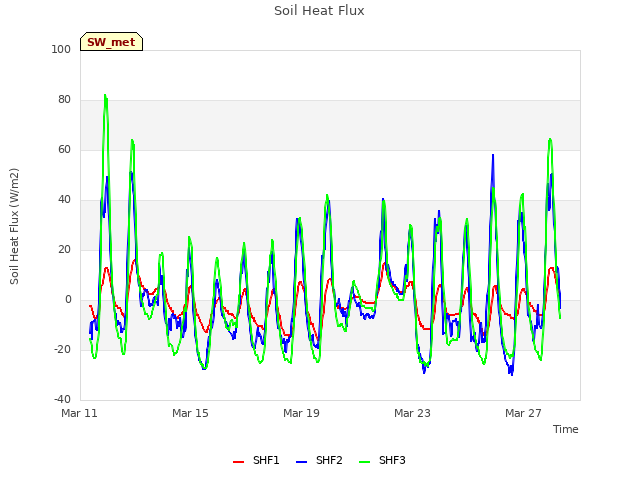Click the blue SHF2 peak near 58
This screenshot has width=640, height=480.
tap(493, 155)
